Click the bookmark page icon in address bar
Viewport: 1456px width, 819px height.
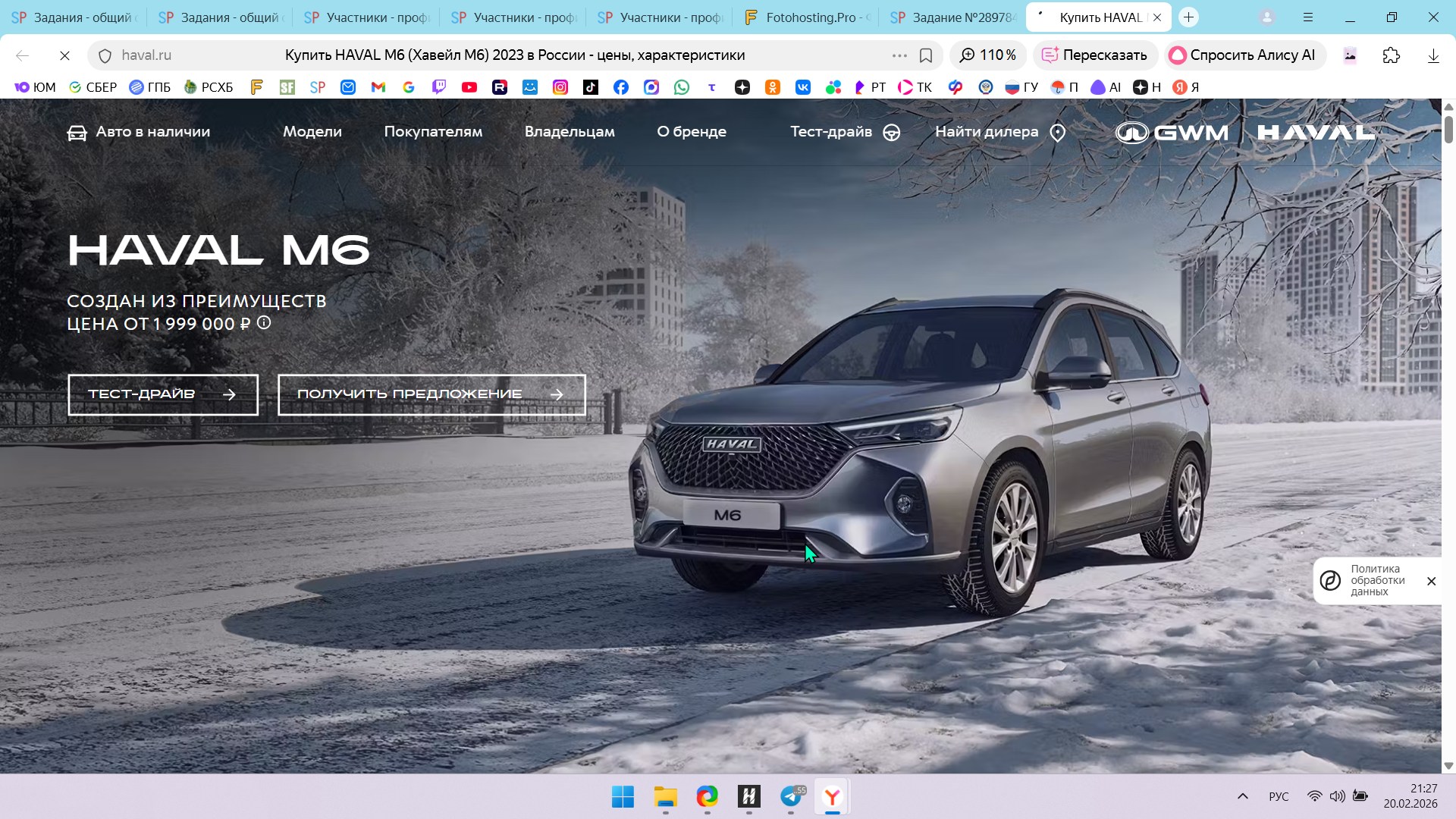coord(925,55)
